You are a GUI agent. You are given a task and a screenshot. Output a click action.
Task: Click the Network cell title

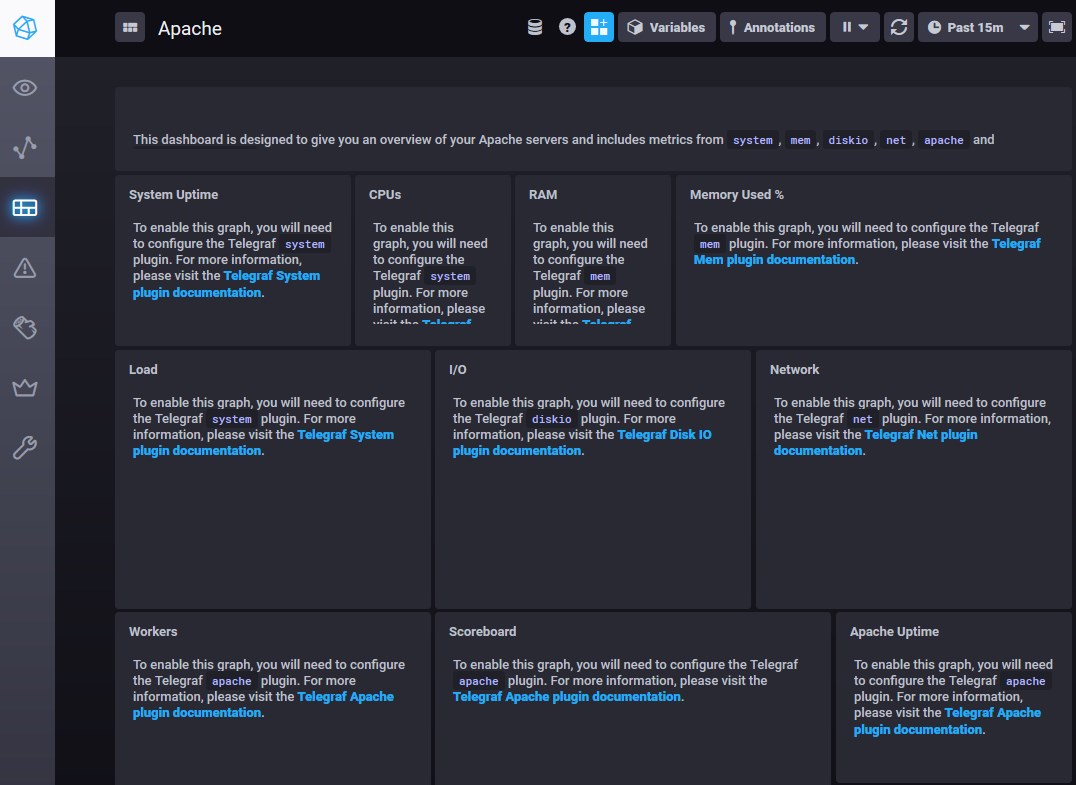pyautogui.click(x=795, y=370)
